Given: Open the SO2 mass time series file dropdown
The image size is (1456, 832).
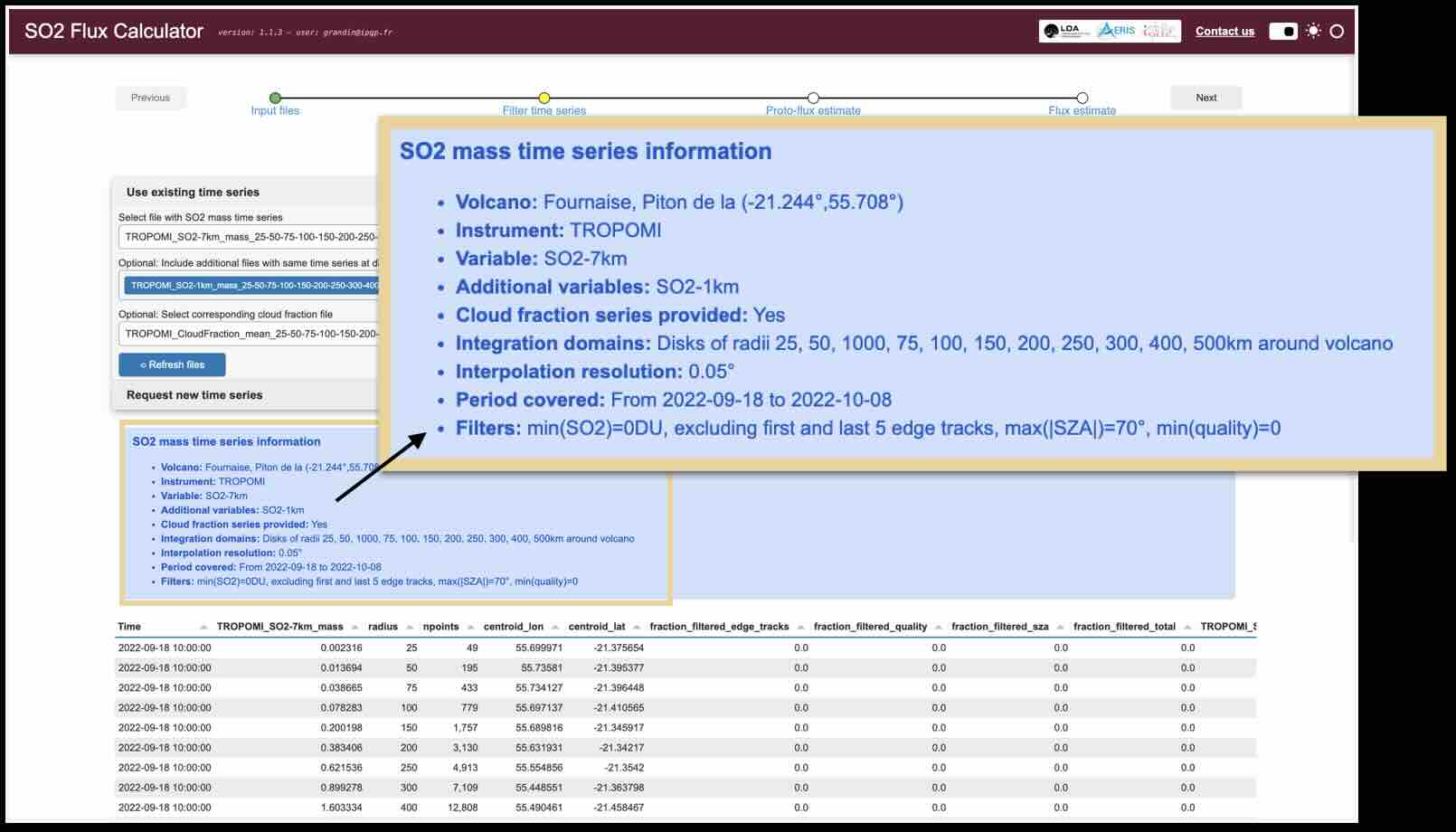Looking at the screenshot, I should (x=250, y=237).
